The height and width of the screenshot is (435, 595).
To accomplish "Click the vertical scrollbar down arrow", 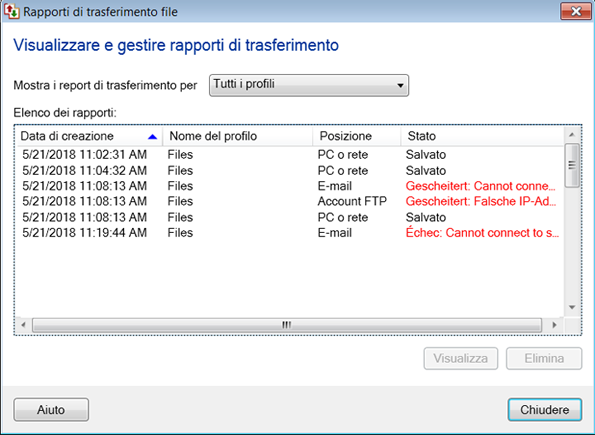I will click(x=572, y=307).
